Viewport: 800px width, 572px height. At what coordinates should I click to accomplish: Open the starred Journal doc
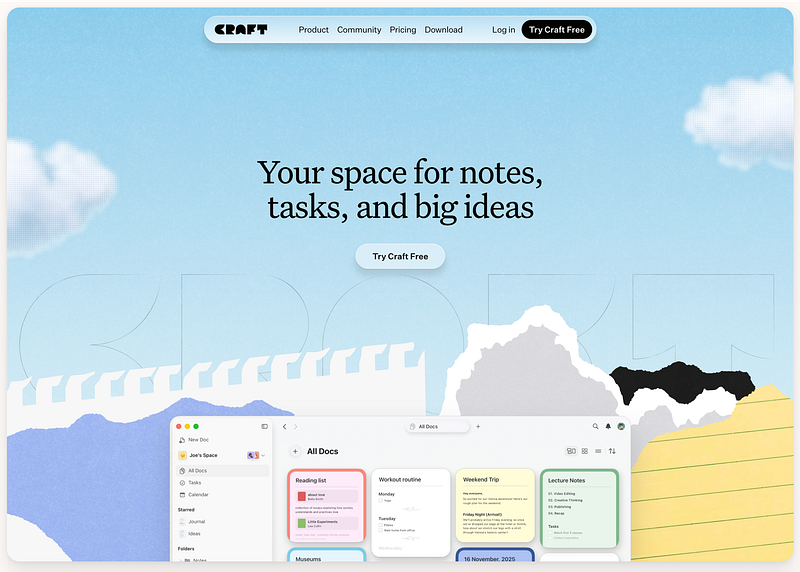point(192,521)
